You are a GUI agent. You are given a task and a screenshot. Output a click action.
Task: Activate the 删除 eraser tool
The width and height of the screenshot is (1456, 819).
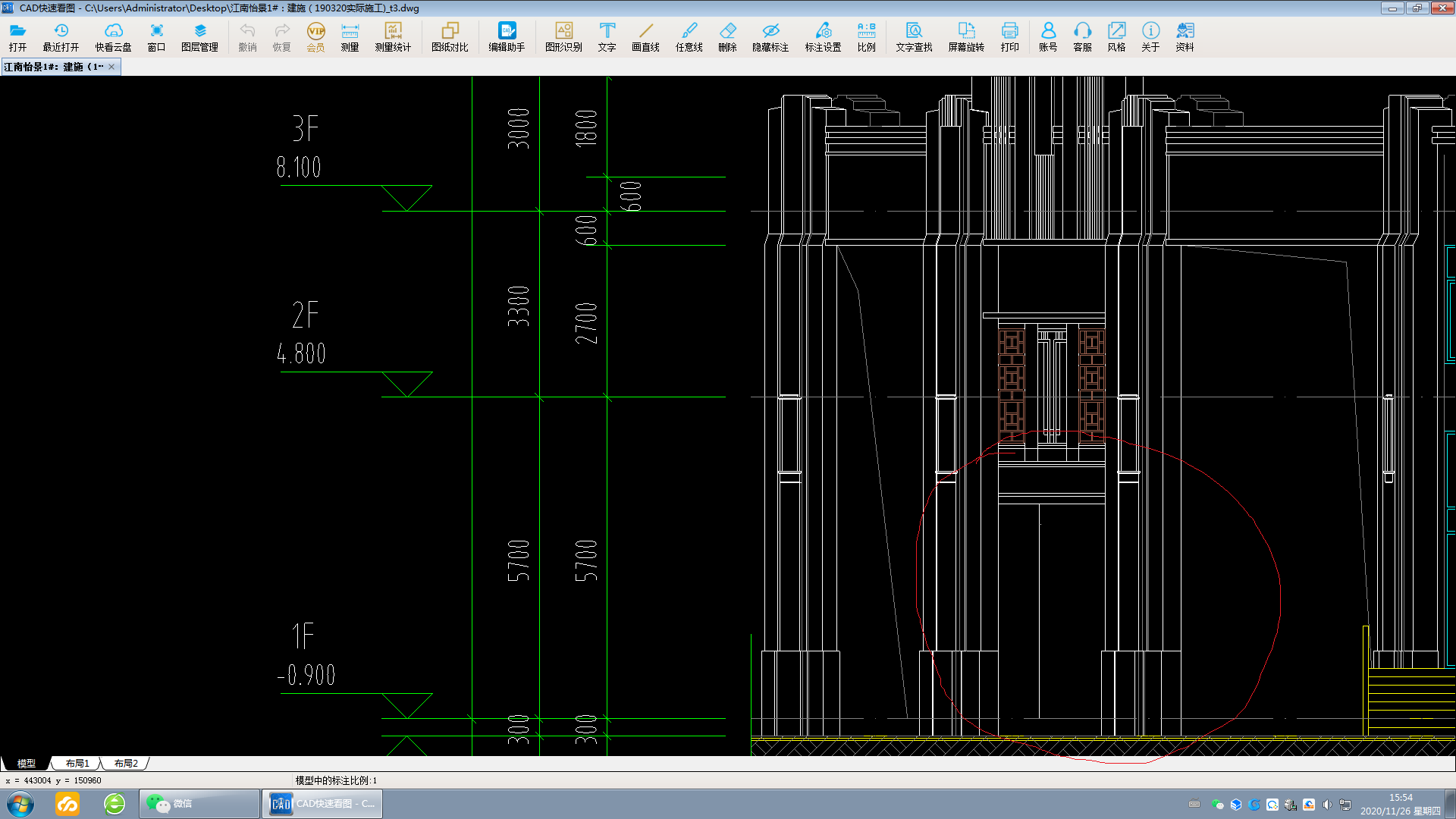(x=727, y=37)
